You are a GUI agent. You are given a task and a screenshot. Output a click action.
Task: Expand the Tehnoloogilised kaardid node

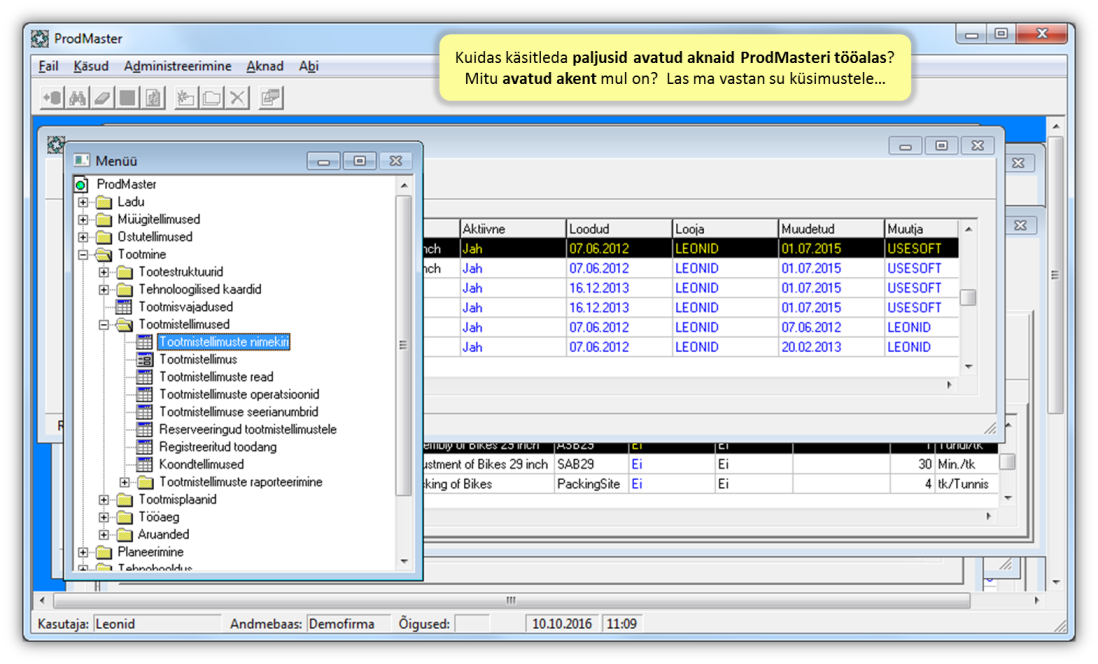coord(104,289)
